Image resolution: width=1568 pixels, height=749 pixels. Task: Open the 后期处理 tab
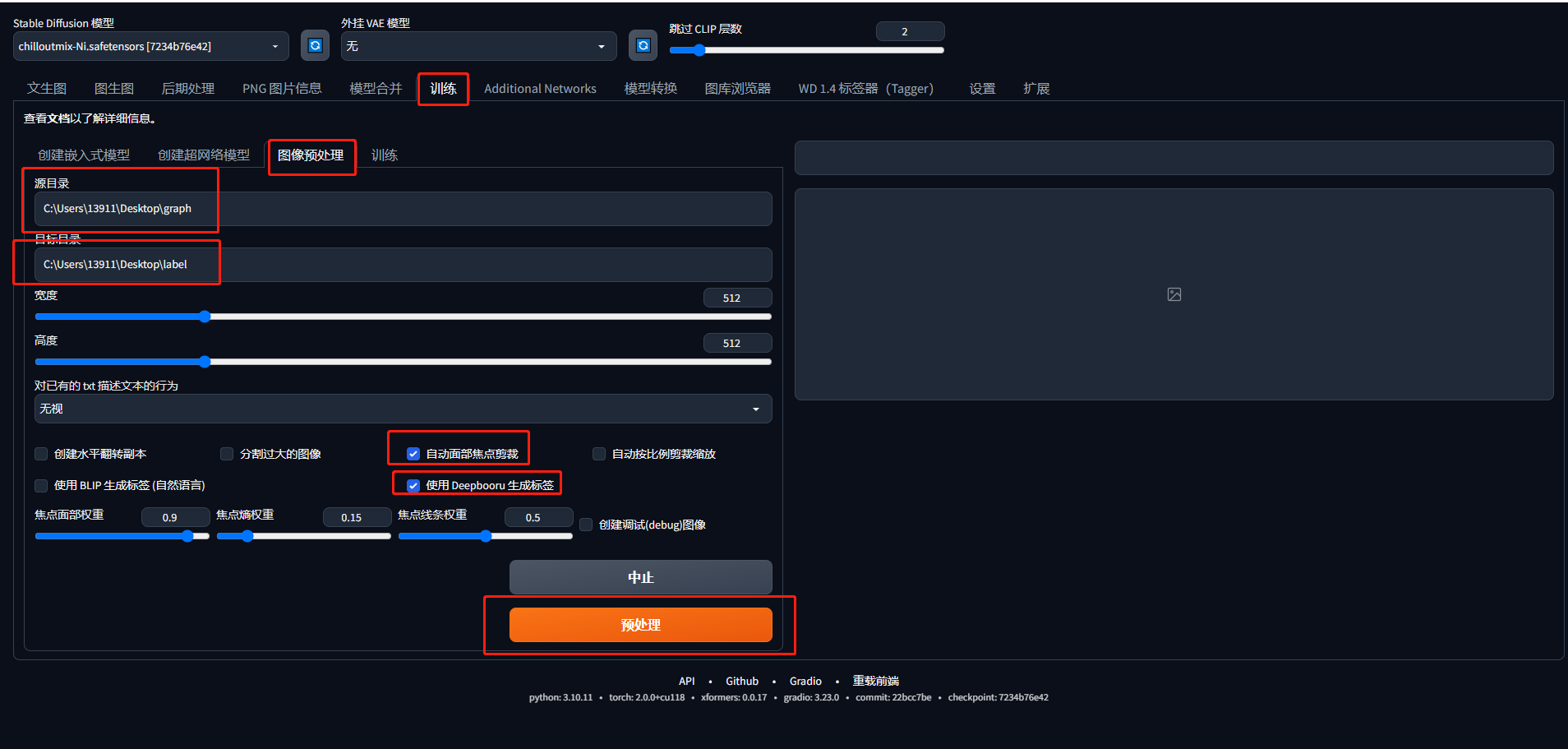pyautogui.click(x=188, y=88)
